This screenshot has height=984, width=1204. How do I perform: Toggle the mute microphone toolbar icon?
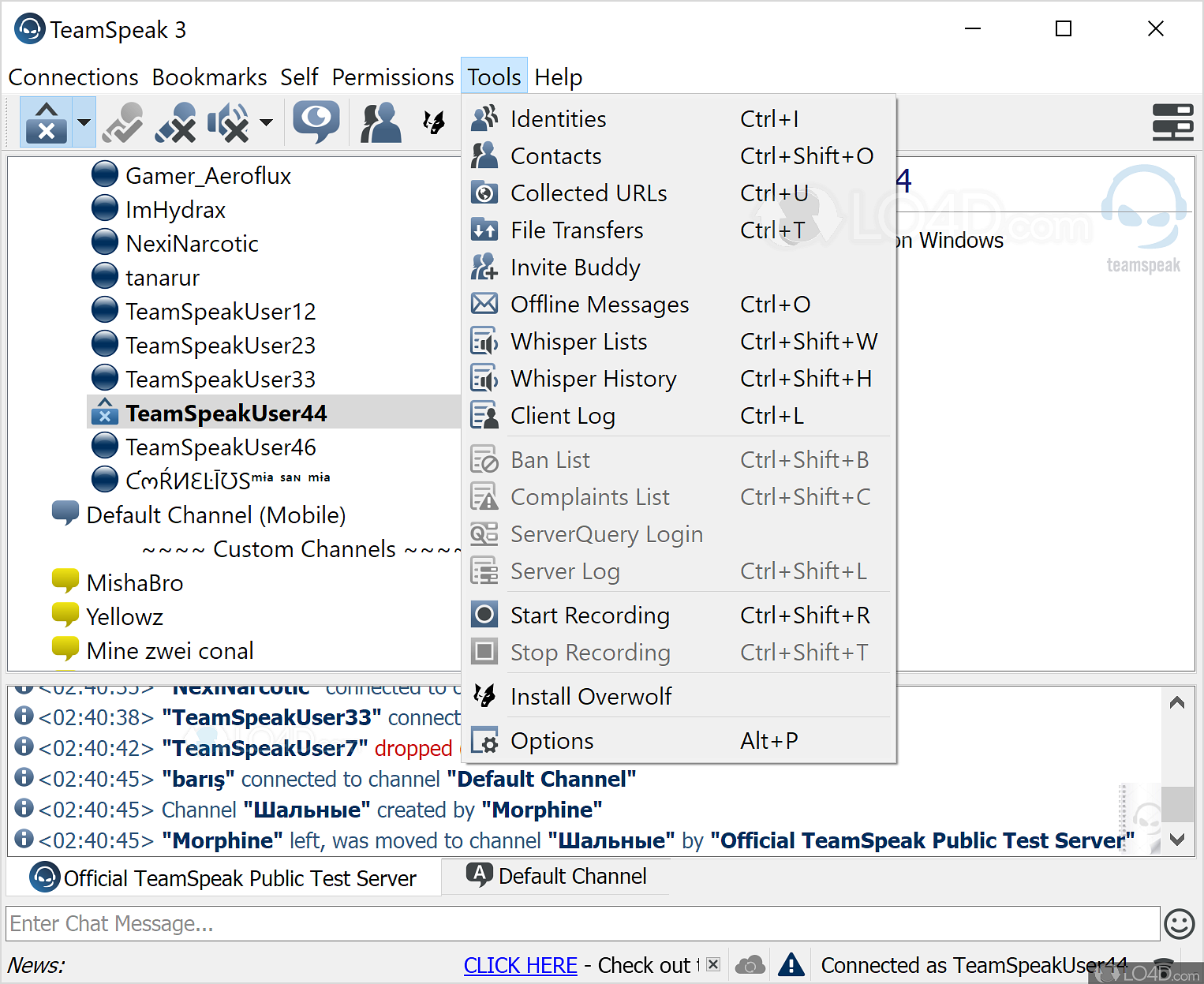click(x=175, y=122)
